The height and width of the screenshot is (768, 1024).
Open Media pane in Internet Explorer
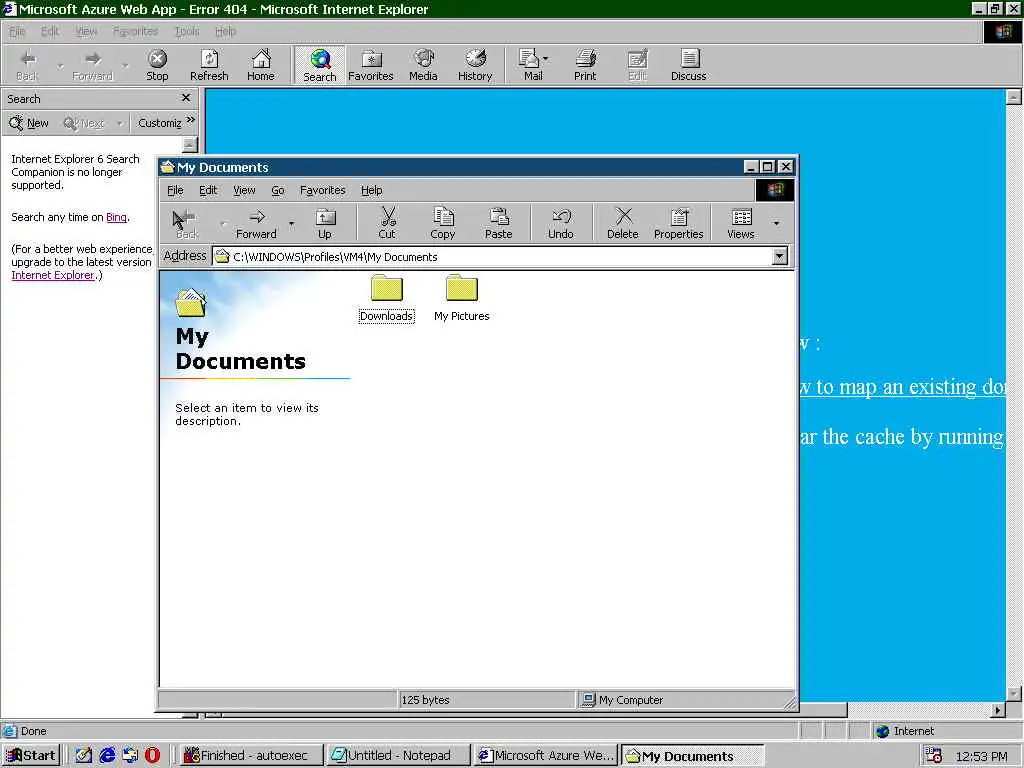pos(423,65)
